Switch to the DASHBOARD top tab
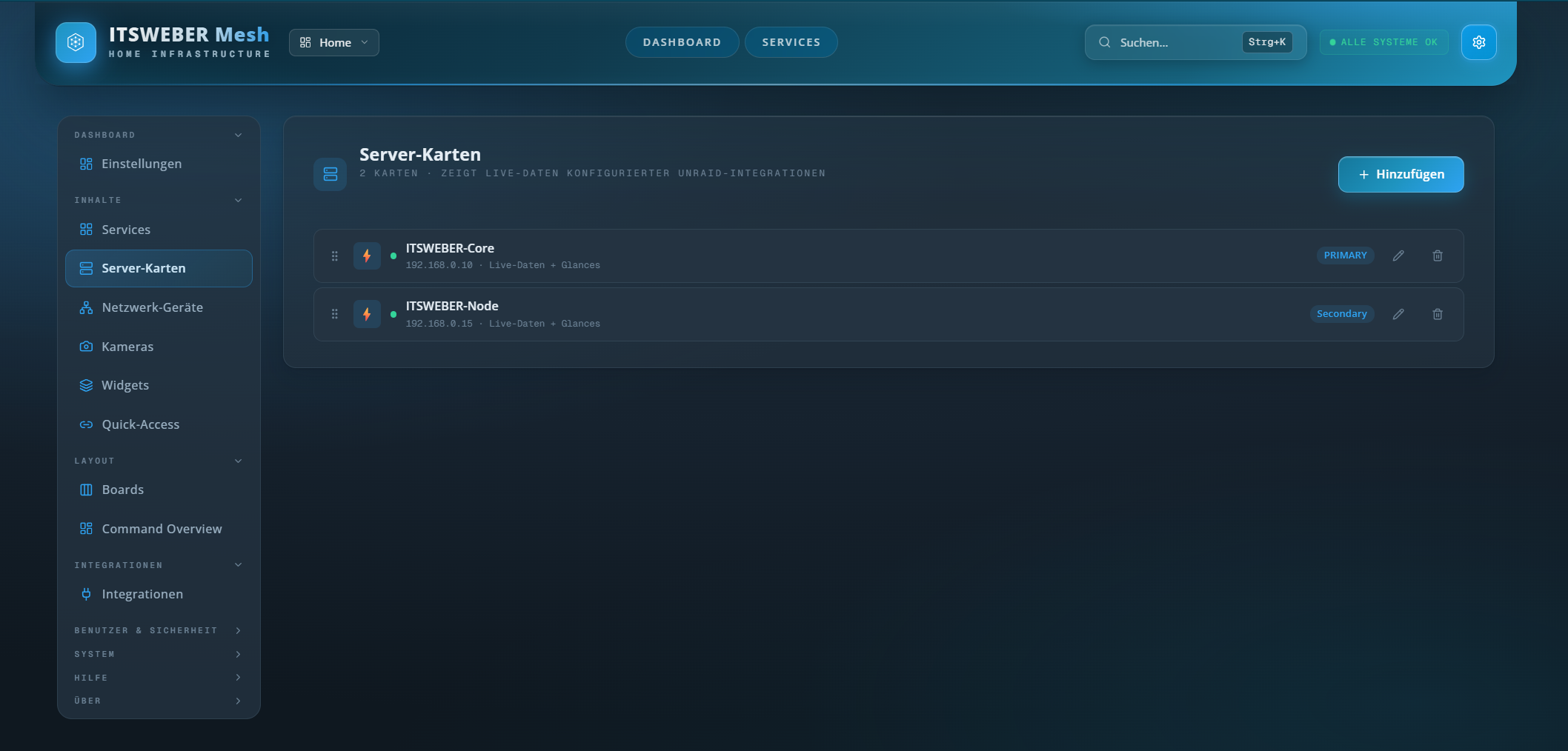Image resolution: width=1568 pixels, height=751 pixels. (x=682, y=42)
